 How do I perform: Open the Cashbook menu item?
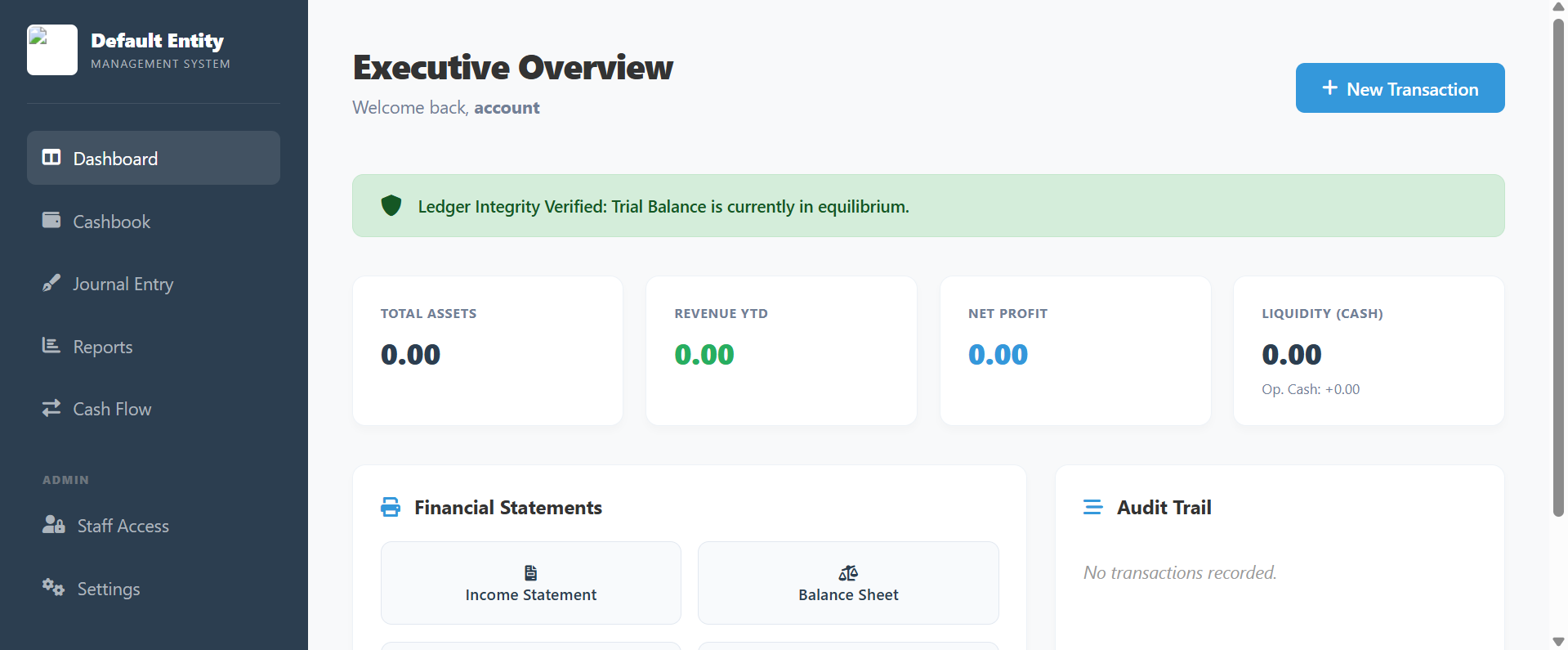[x=154, y=221]
